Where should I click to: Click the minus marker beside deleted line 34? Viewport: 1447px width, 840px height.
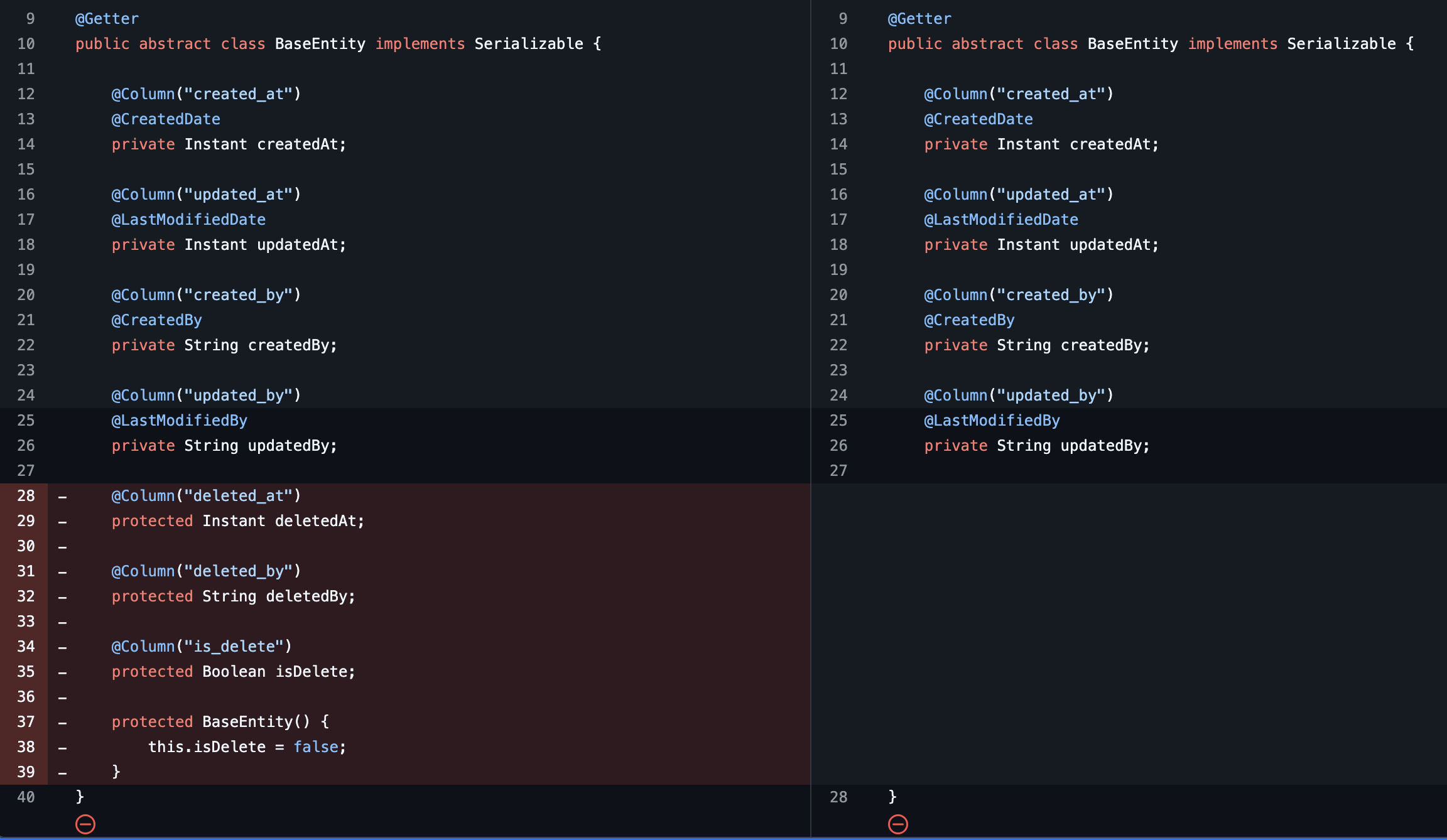coord(63,647)
